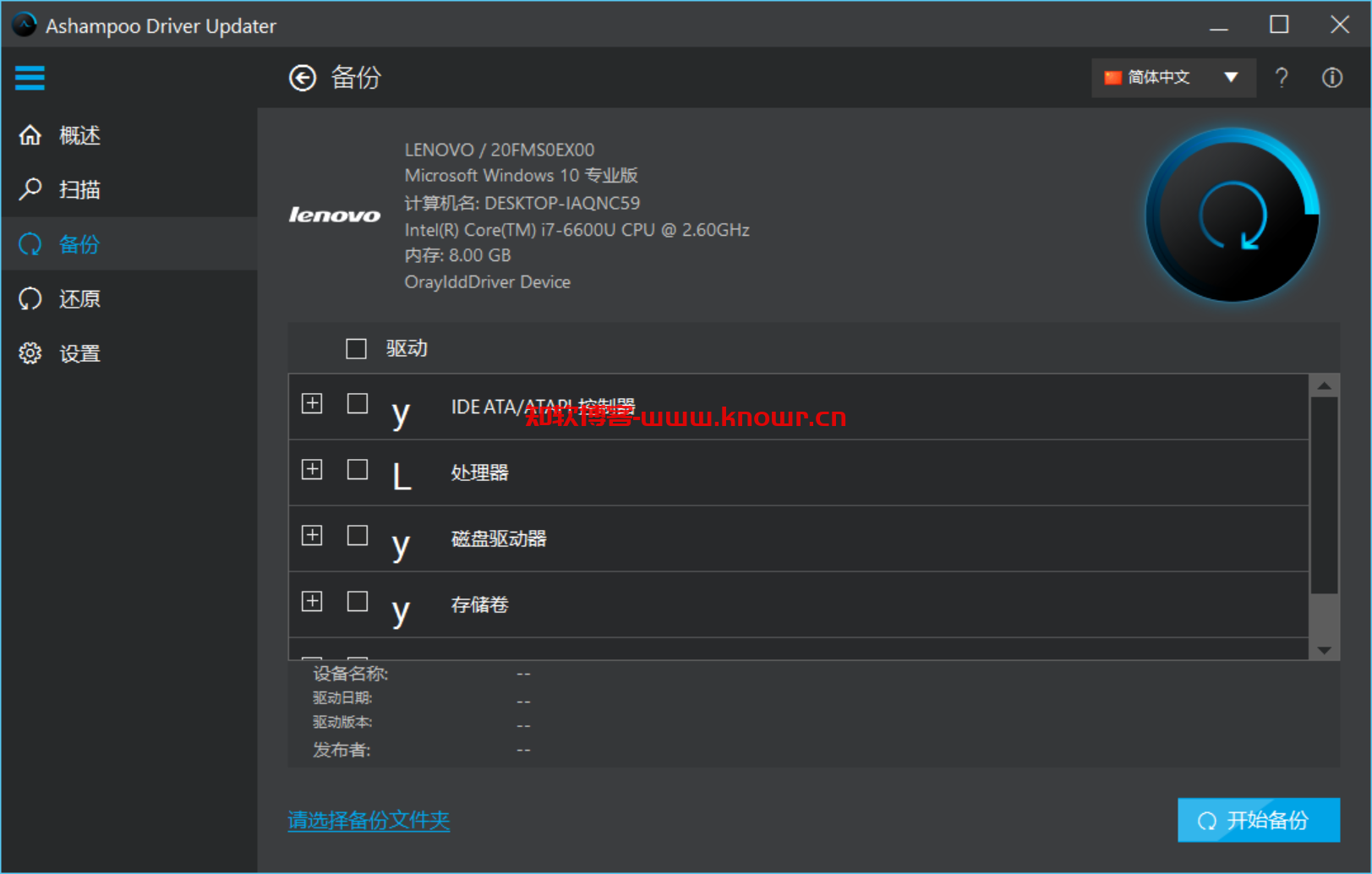Open help question mark icon

click(1282, 78)
